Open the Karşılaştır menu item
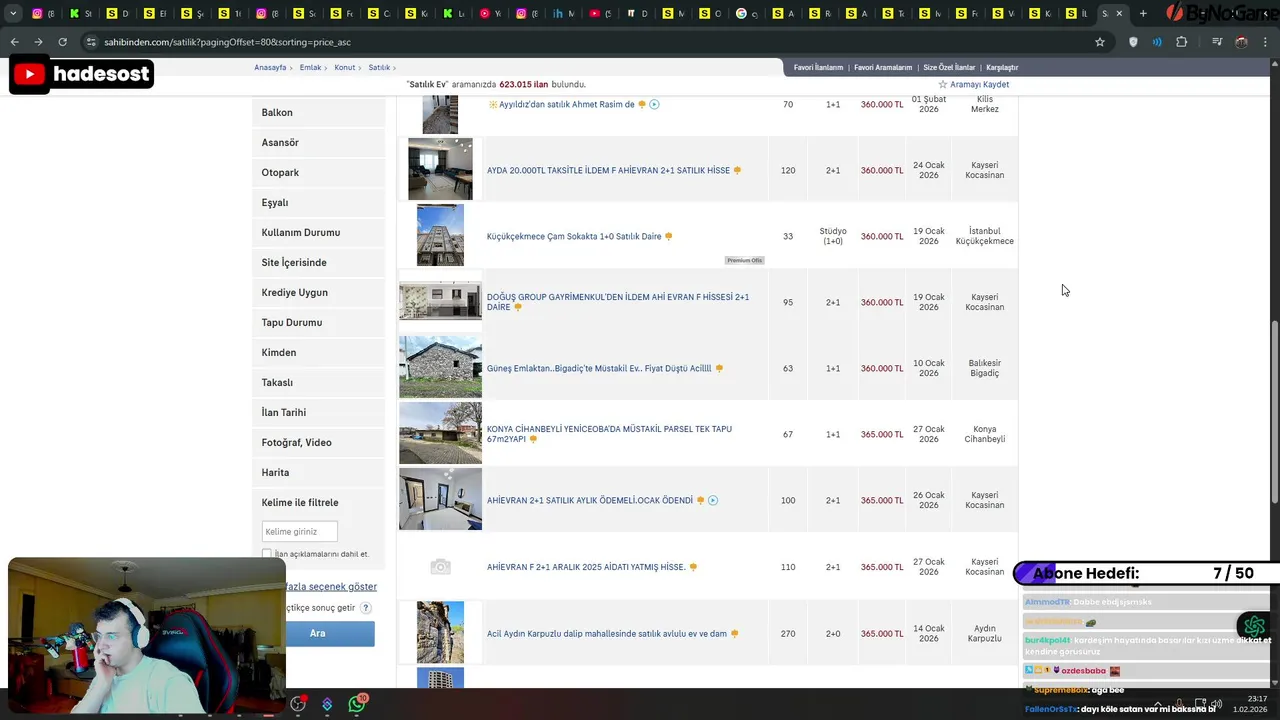This screenshot has width=1280, height=720. tap(1002, 68)
